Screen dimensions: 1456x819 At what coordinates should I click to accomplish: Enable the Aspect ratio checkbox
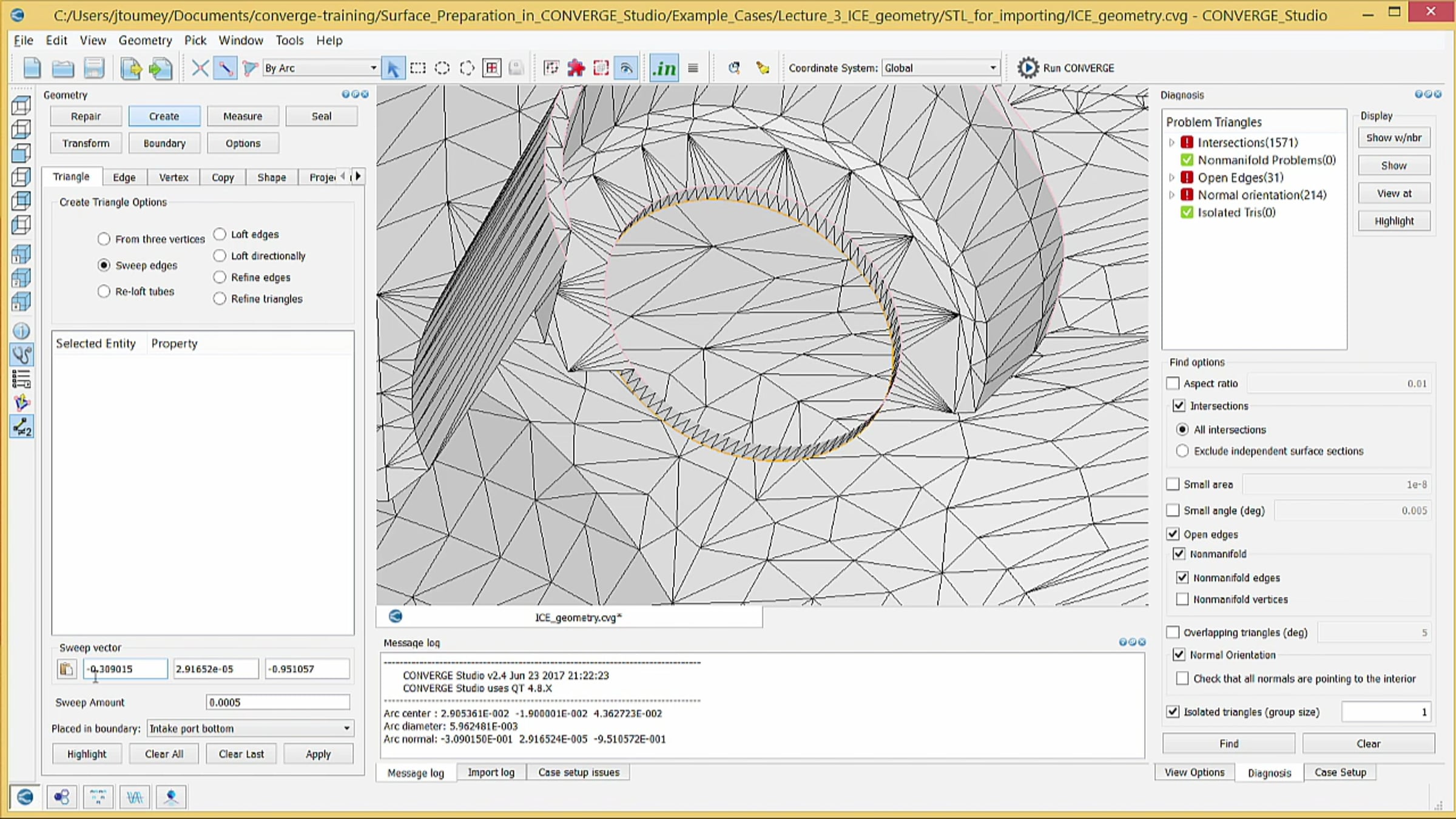pos(1173,383)
